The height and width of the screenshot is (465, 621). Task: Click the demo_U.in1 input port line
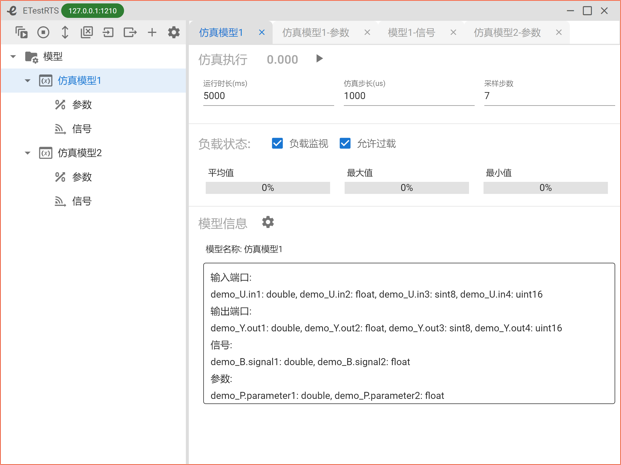(x=376, y=294)
